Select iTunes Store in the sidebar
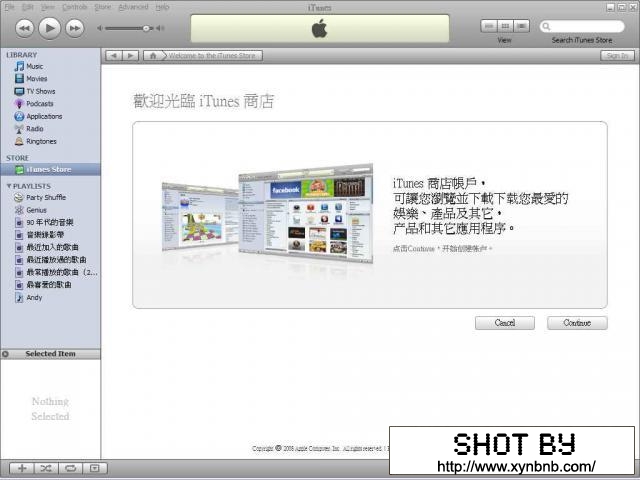Image resolution: width=640 pixels, height=480 pixels. 50,169
